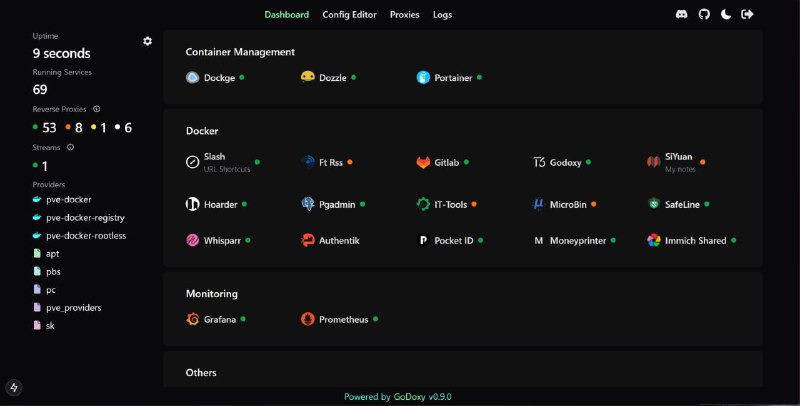Open the GitHub icon in header
The height and width of the screenshot is (406, 800).
[x=703, y=15]
